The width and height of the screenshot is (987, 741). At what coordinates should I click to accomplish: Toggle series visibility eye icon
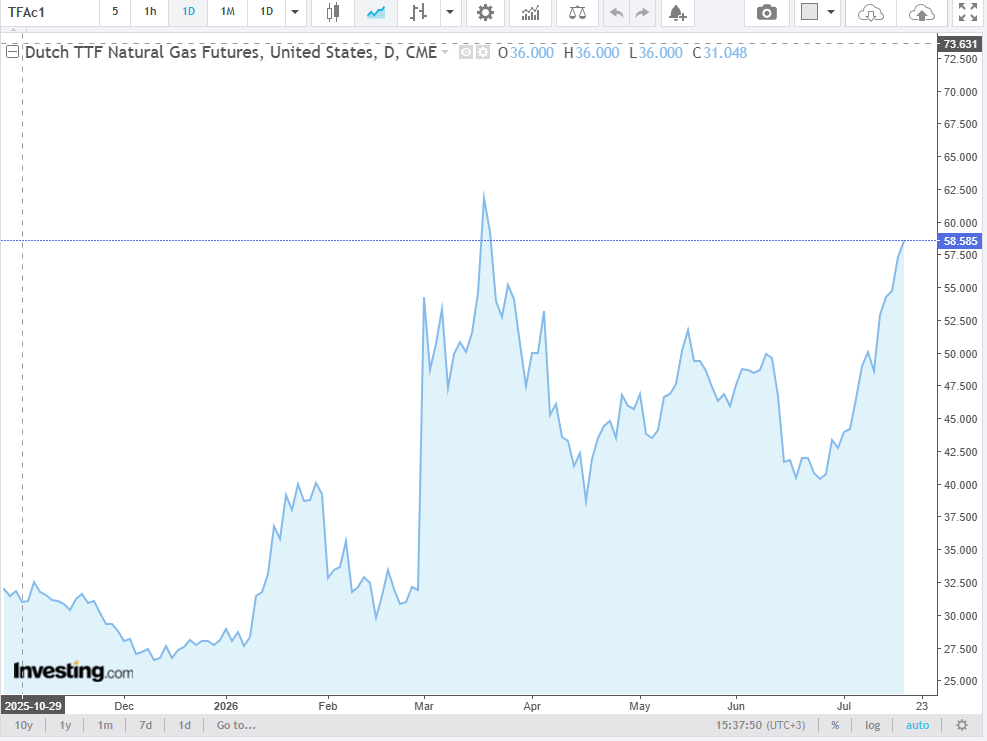(x=465, y=53)
